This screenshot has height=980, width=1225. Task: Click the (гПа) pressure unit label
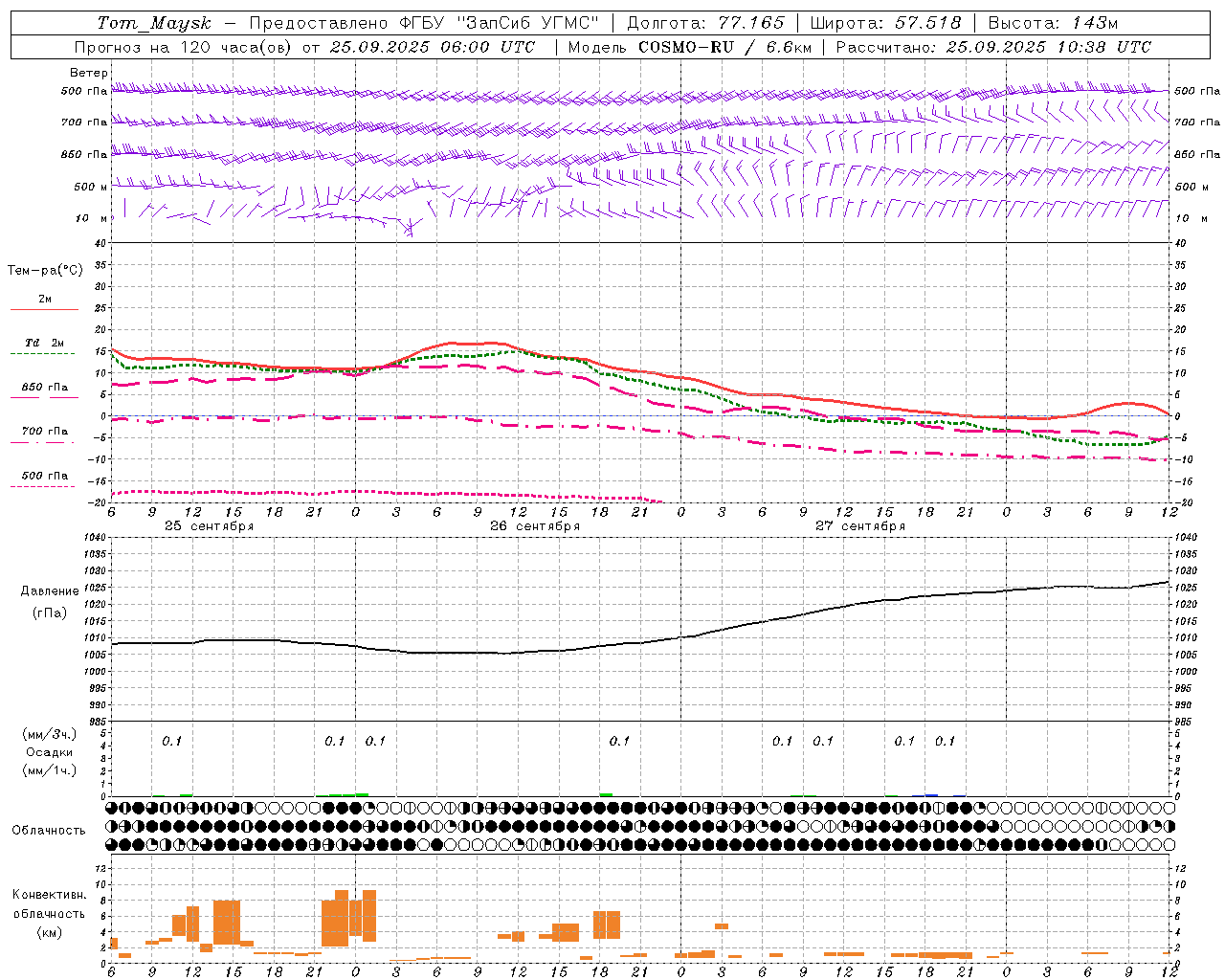(x=48, y=612)
